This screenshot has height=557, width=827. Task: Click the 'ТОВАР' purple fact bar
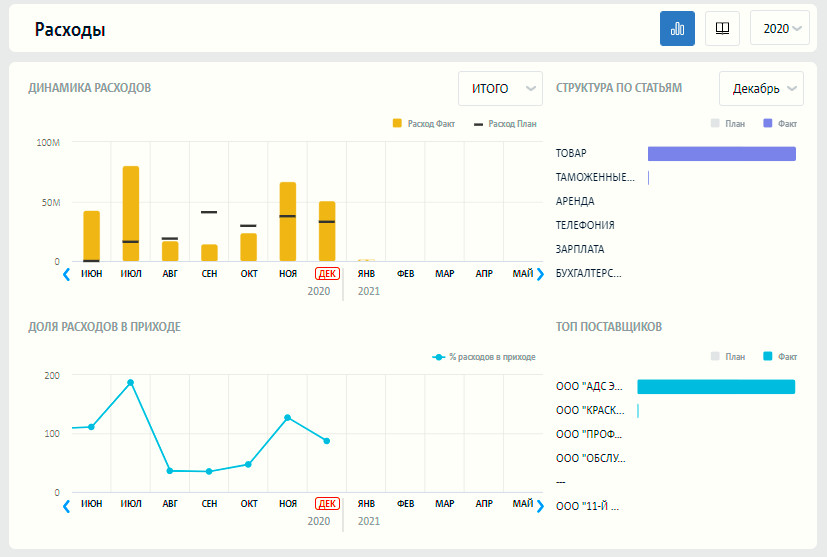coord(721,153)
